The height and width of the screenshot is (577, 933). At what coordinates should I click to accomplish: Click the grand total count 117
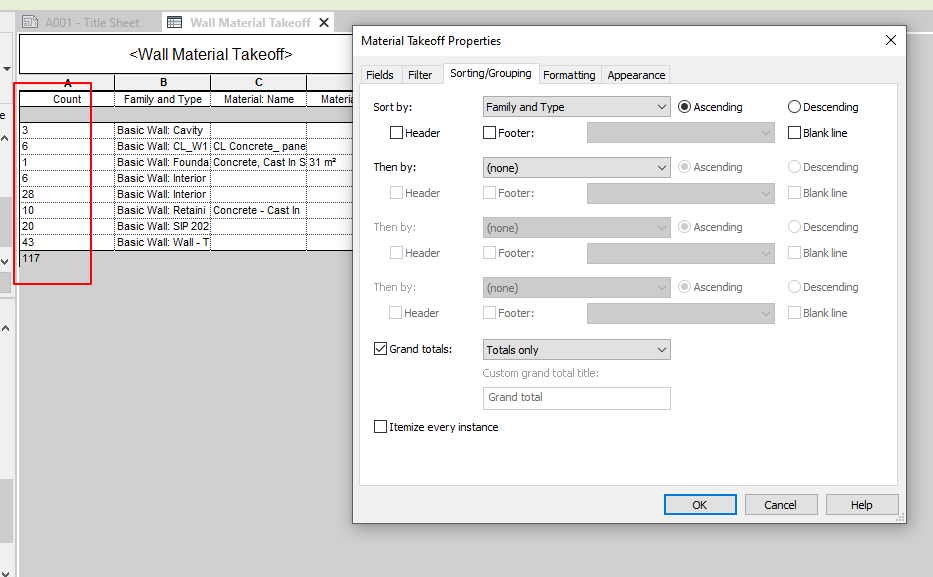pos(31,259)
